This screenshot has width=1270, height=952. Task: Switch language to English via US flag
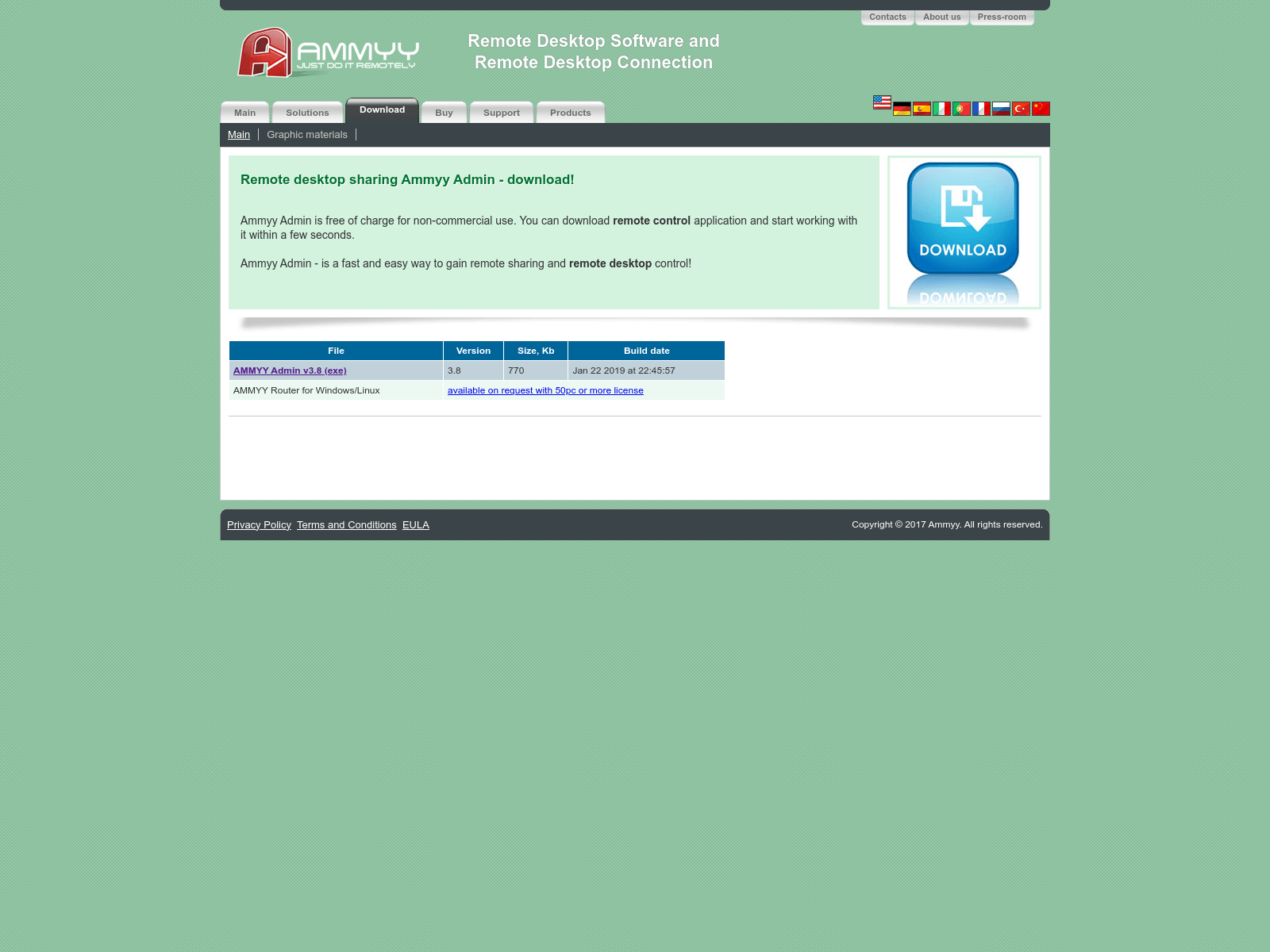click(x=882, y=102)
